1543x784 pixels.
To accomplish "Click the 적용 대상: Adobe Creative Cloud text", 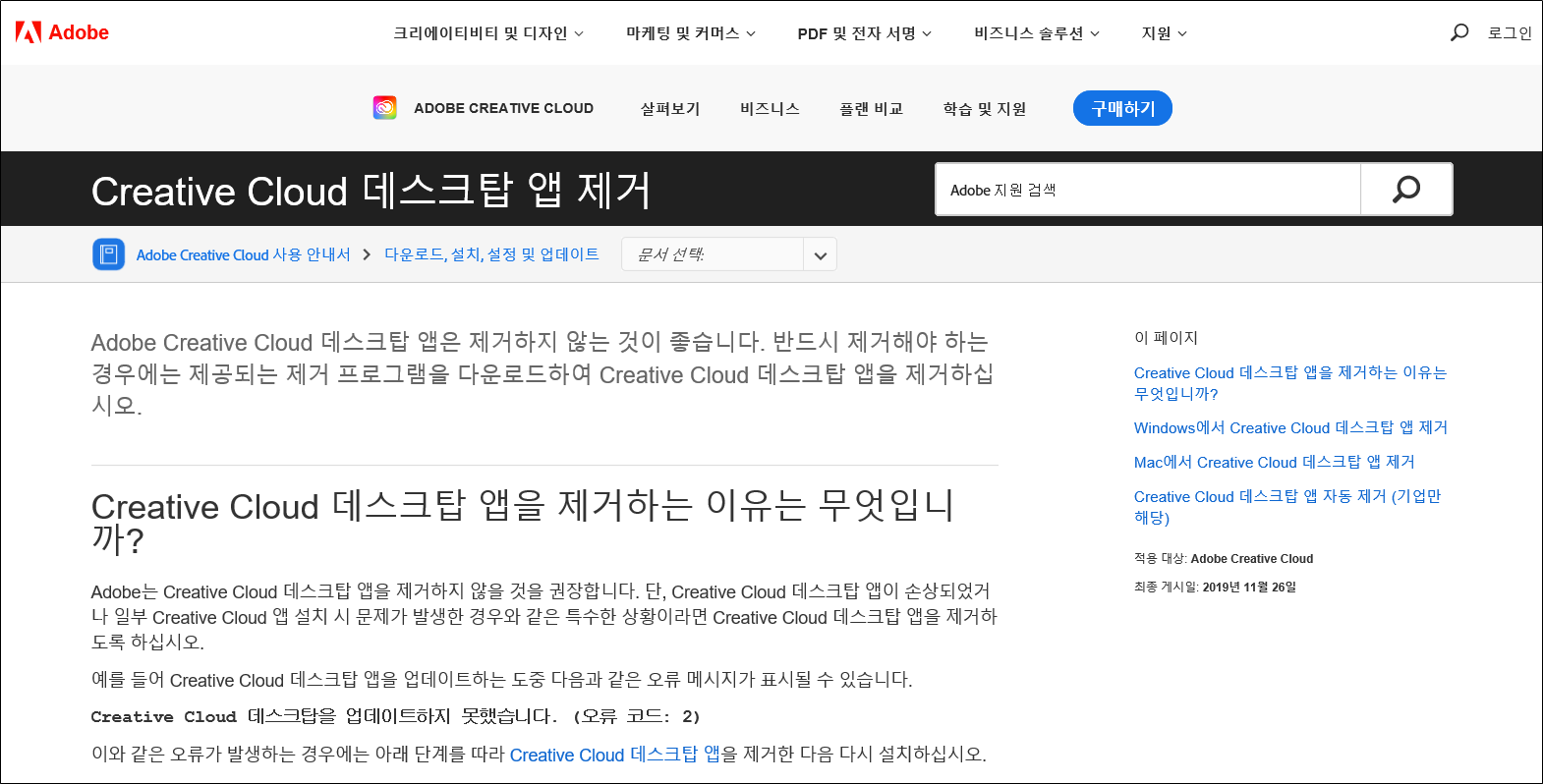I will [1224, 558].
